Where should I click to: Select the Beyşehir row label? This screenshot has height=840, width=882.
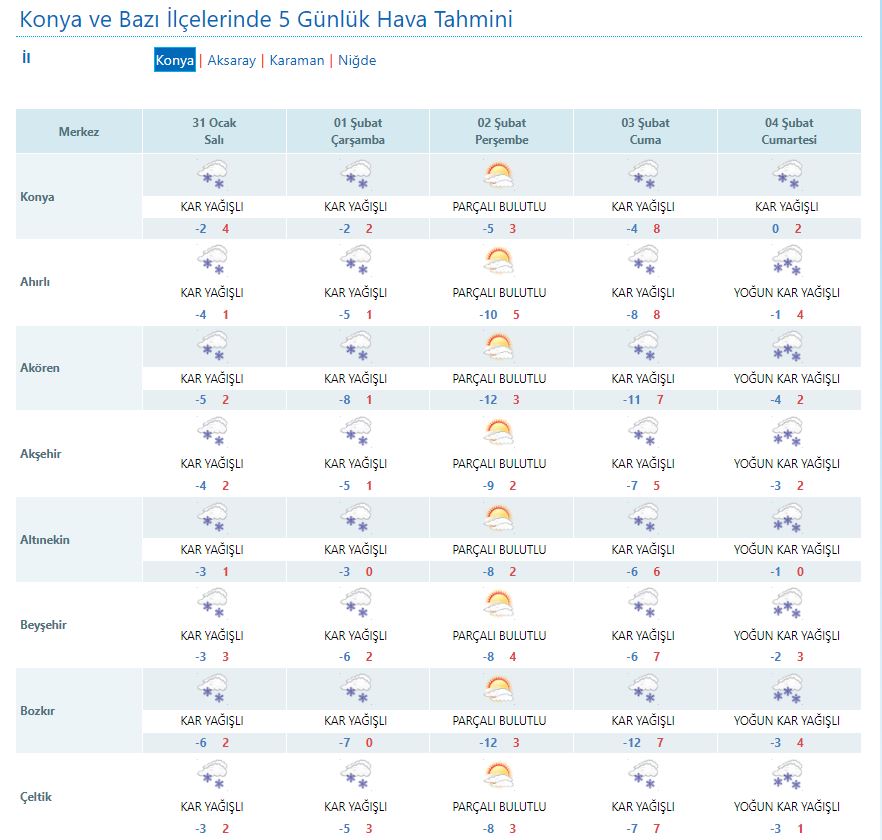pos(43,625)
